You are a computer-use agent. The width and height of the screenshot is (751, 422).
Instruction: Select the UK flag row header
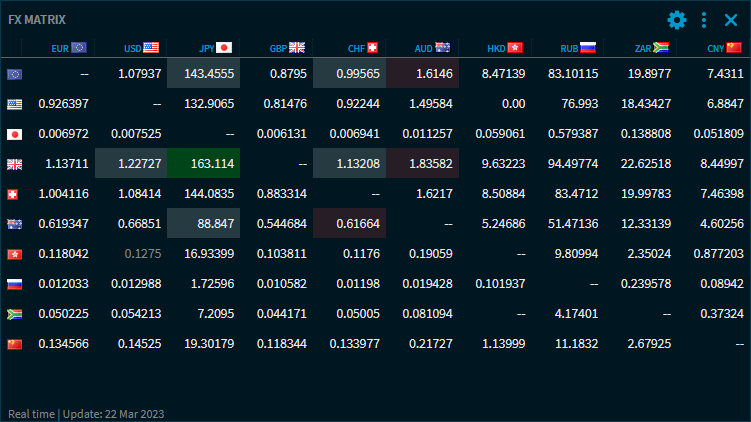coord(15,164)
